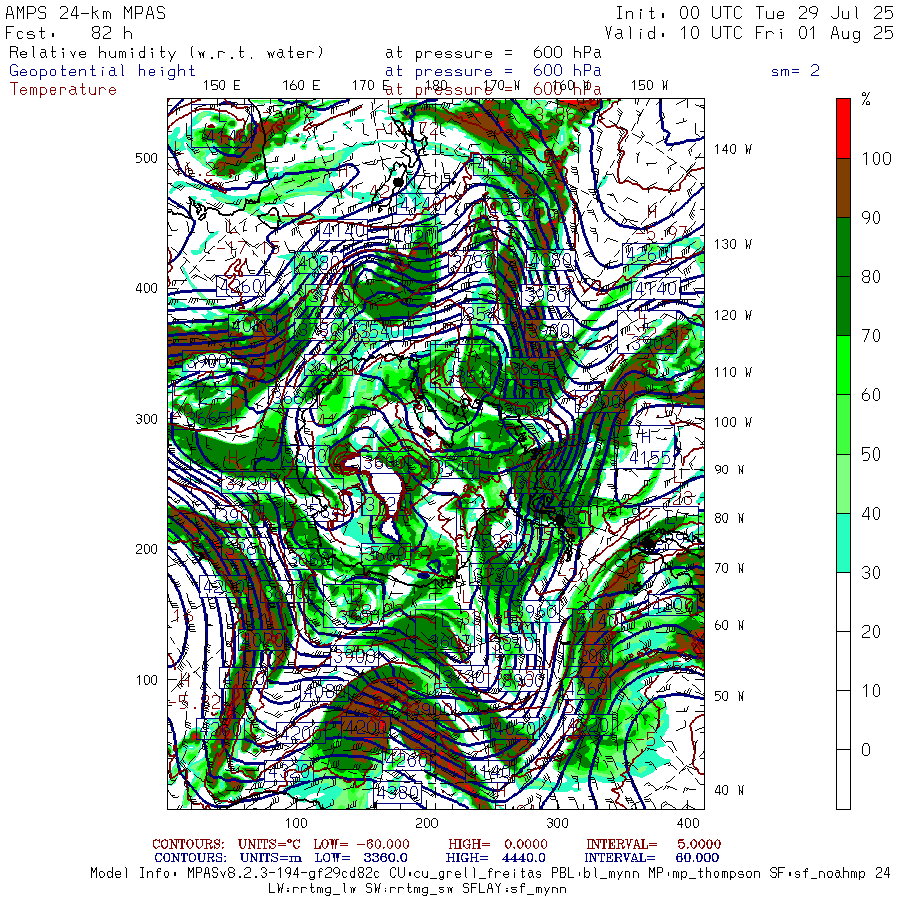Image resolution: width=900 pixels, height=900 pixels.
Task: Click the 'Init: 00 UTC Tue 29 Jul 25' text
Action: pos(754,13)
